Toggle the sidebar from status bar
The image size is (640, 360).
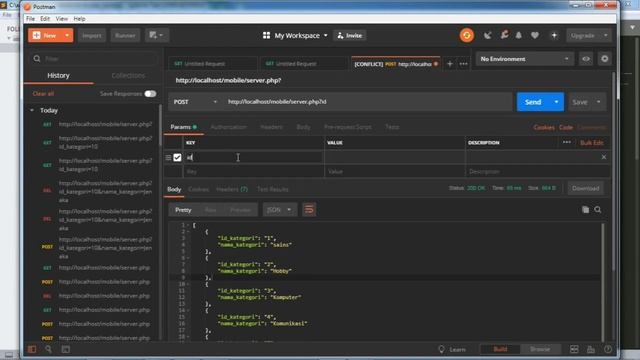[x=32, y=349]
